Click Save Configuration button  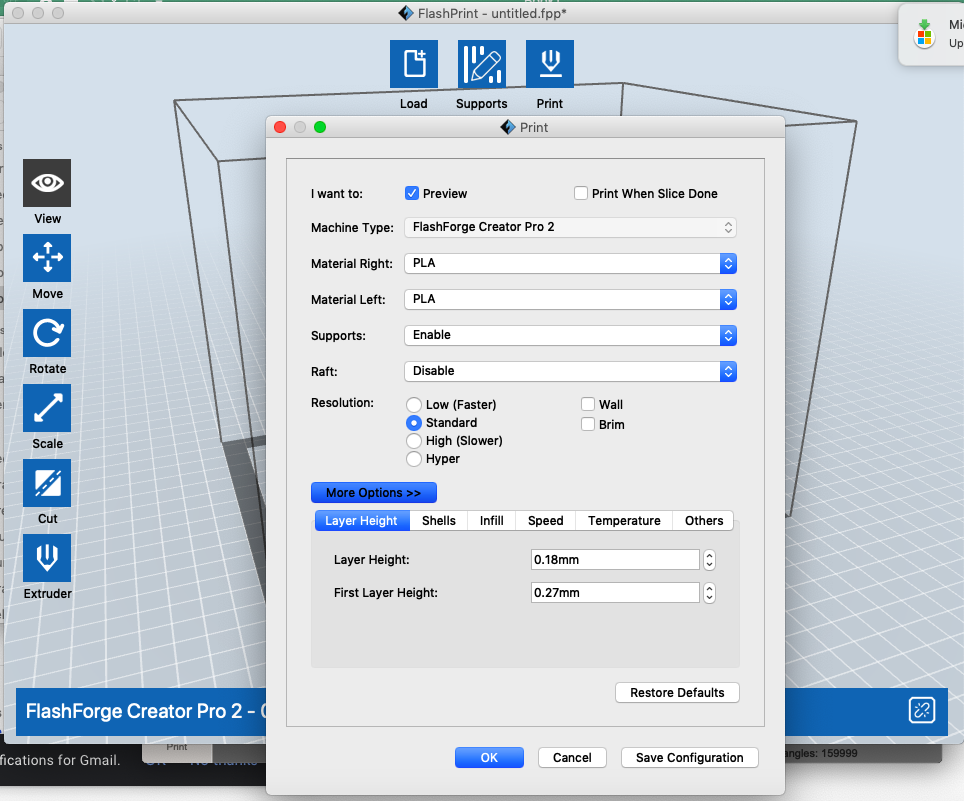click(x=689, y=757)
